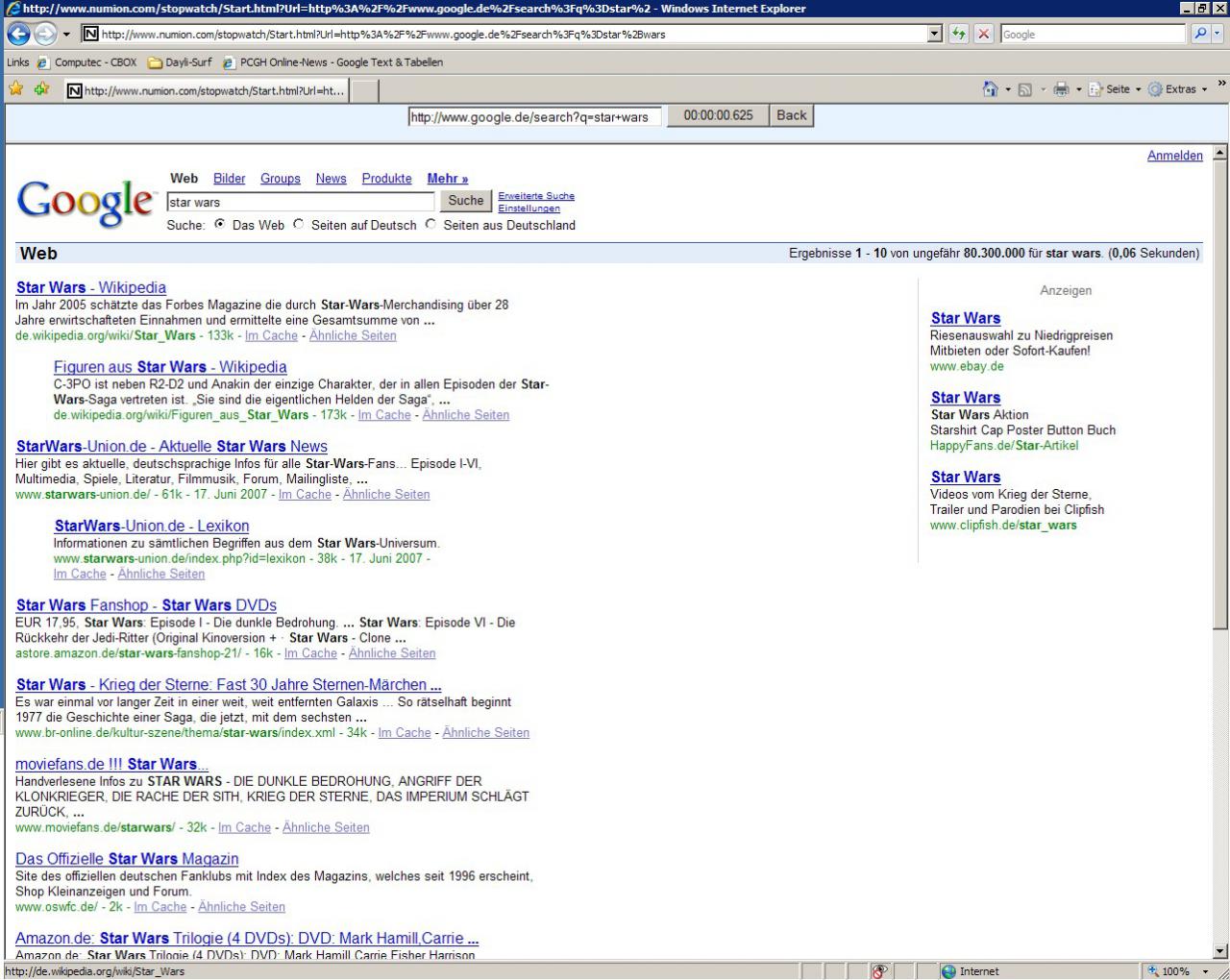The image size is (1230, 980).
Task: Open the Groups search category
Action: pos(281,179)
